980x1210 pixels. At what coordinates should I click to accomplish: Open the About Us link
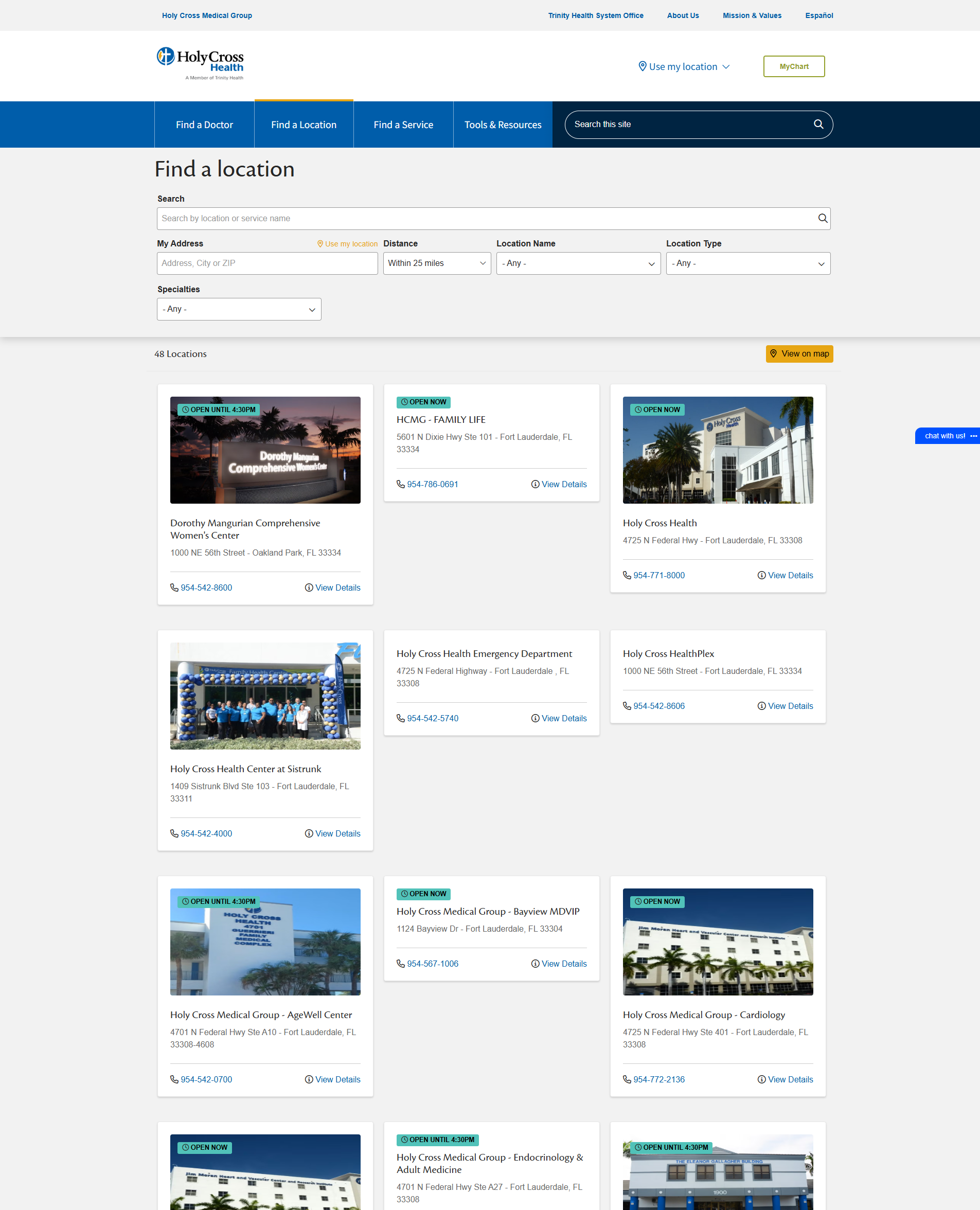(683, 15)
